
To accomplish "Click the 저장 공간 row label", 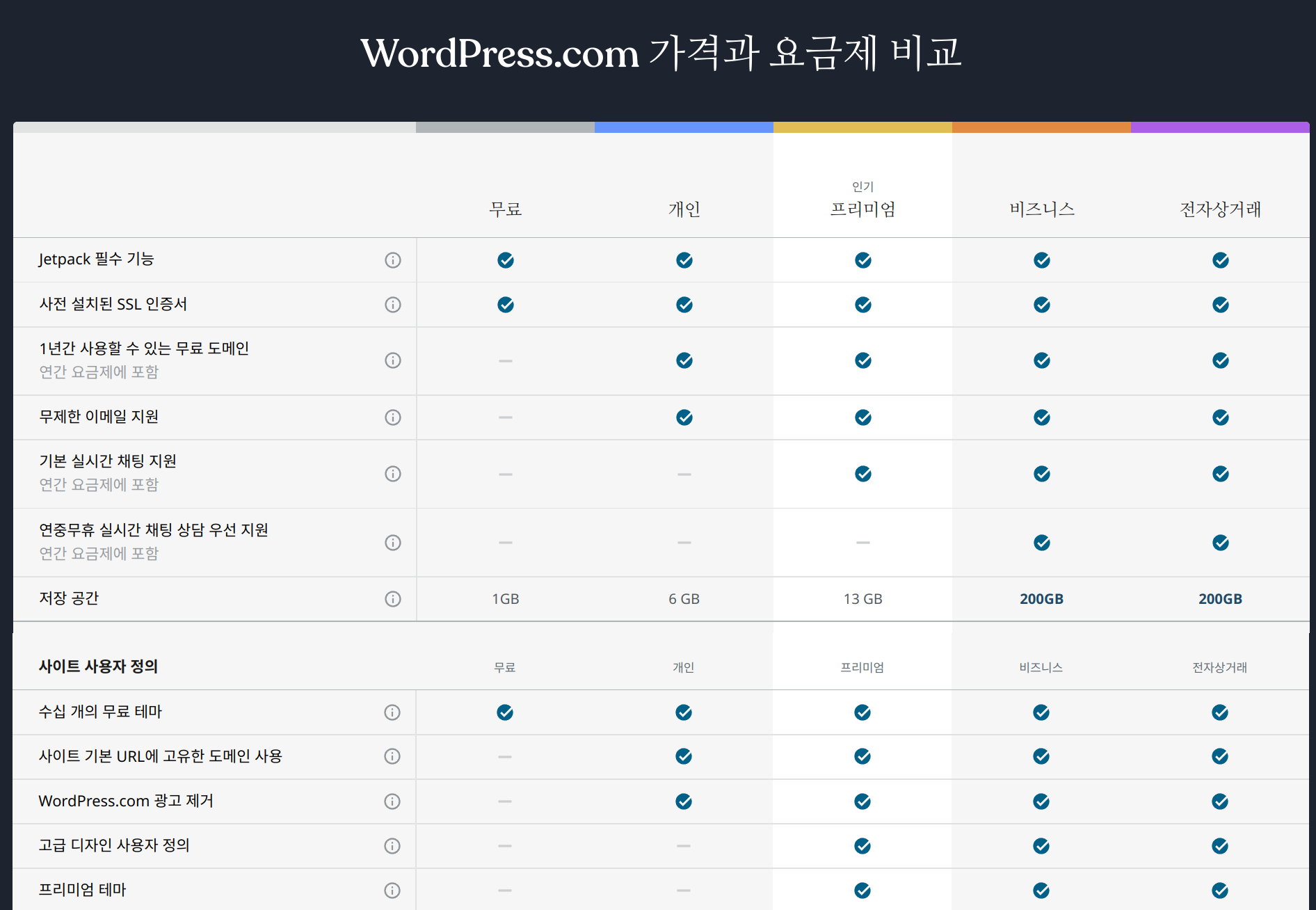I will click(x=69, y=598).
